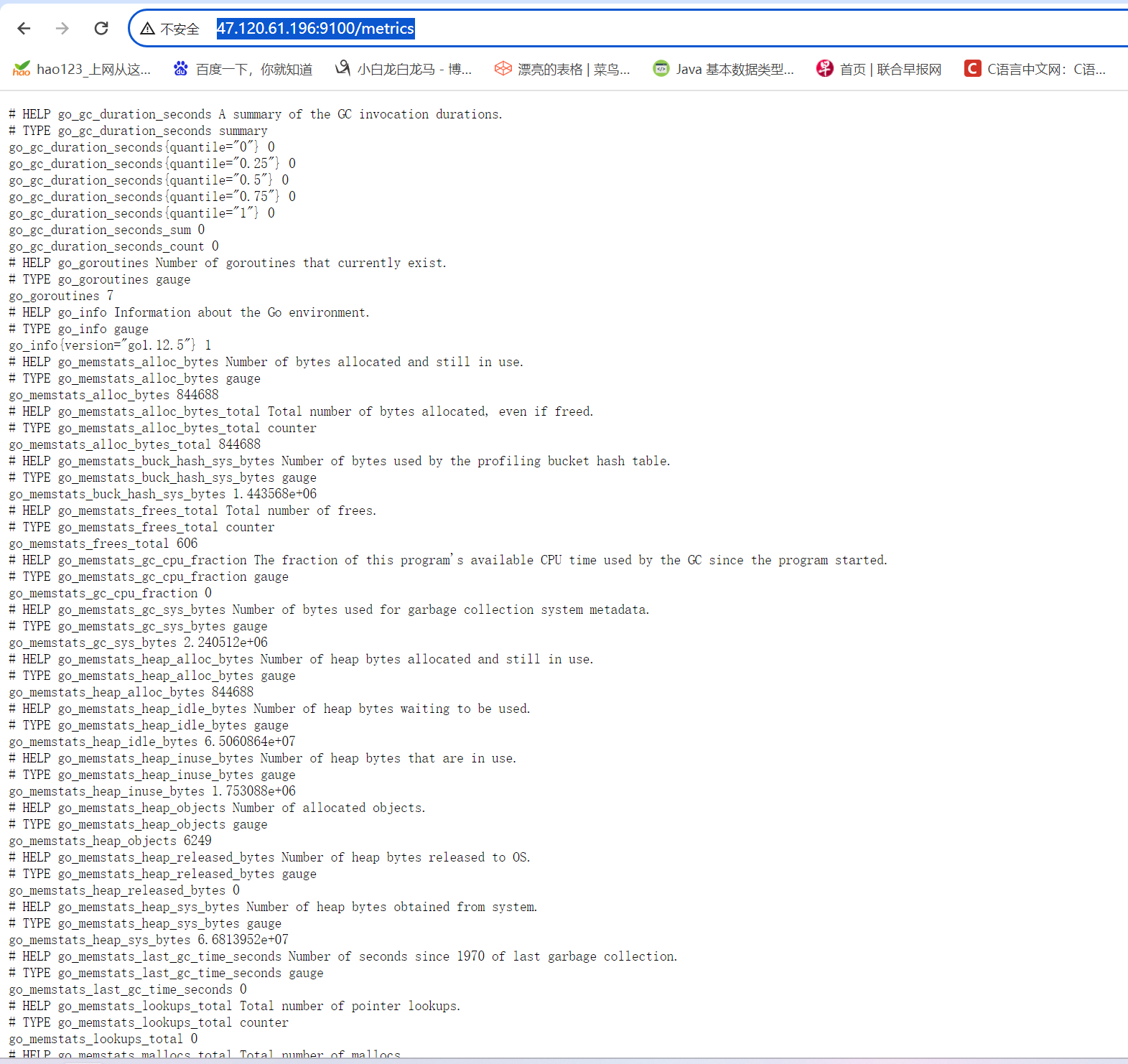1128x1064 pixels.
Task: Click the Java bookmark green favicon
Action: click(x=661, y=69)
